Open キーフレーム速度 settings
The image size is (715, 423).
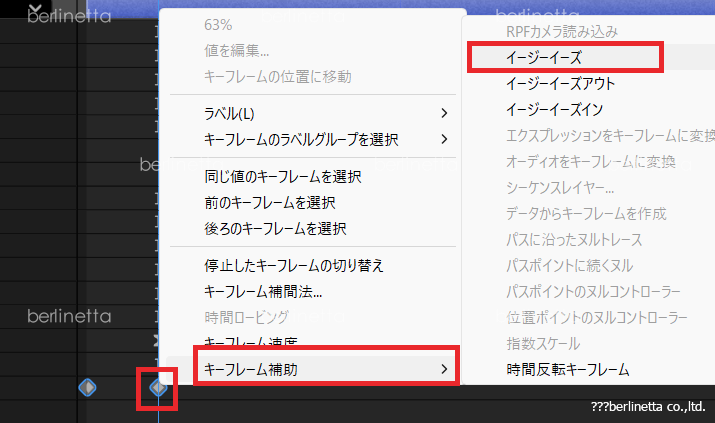point(250,342)
